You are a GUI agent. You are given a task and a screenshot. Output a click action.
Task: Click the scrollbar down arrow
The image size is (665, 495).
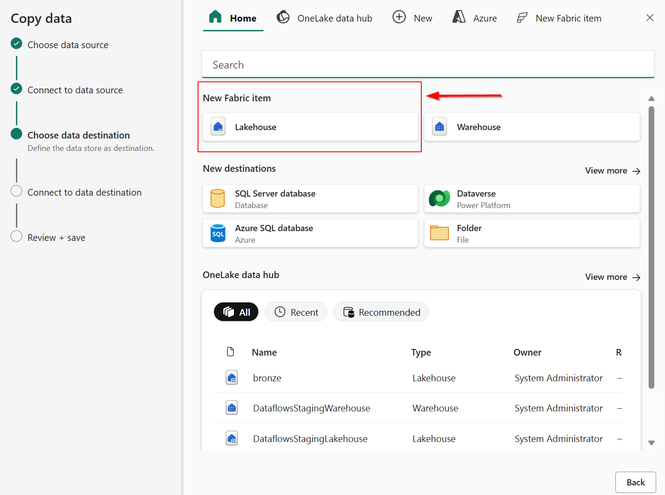click(x=651, y=442)
